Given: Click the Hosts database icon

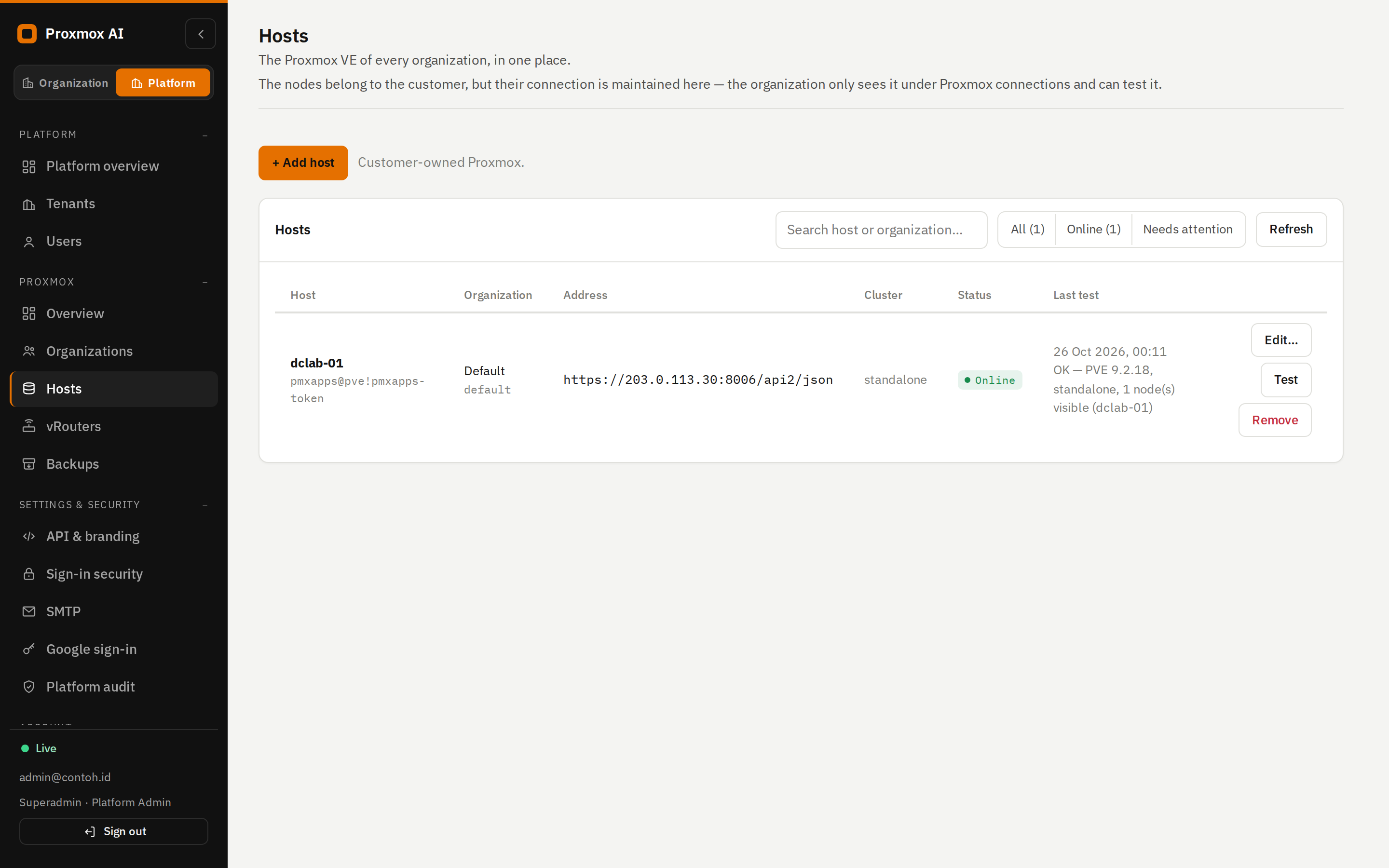Looking at the screenshot, I should tap(29, 389).
